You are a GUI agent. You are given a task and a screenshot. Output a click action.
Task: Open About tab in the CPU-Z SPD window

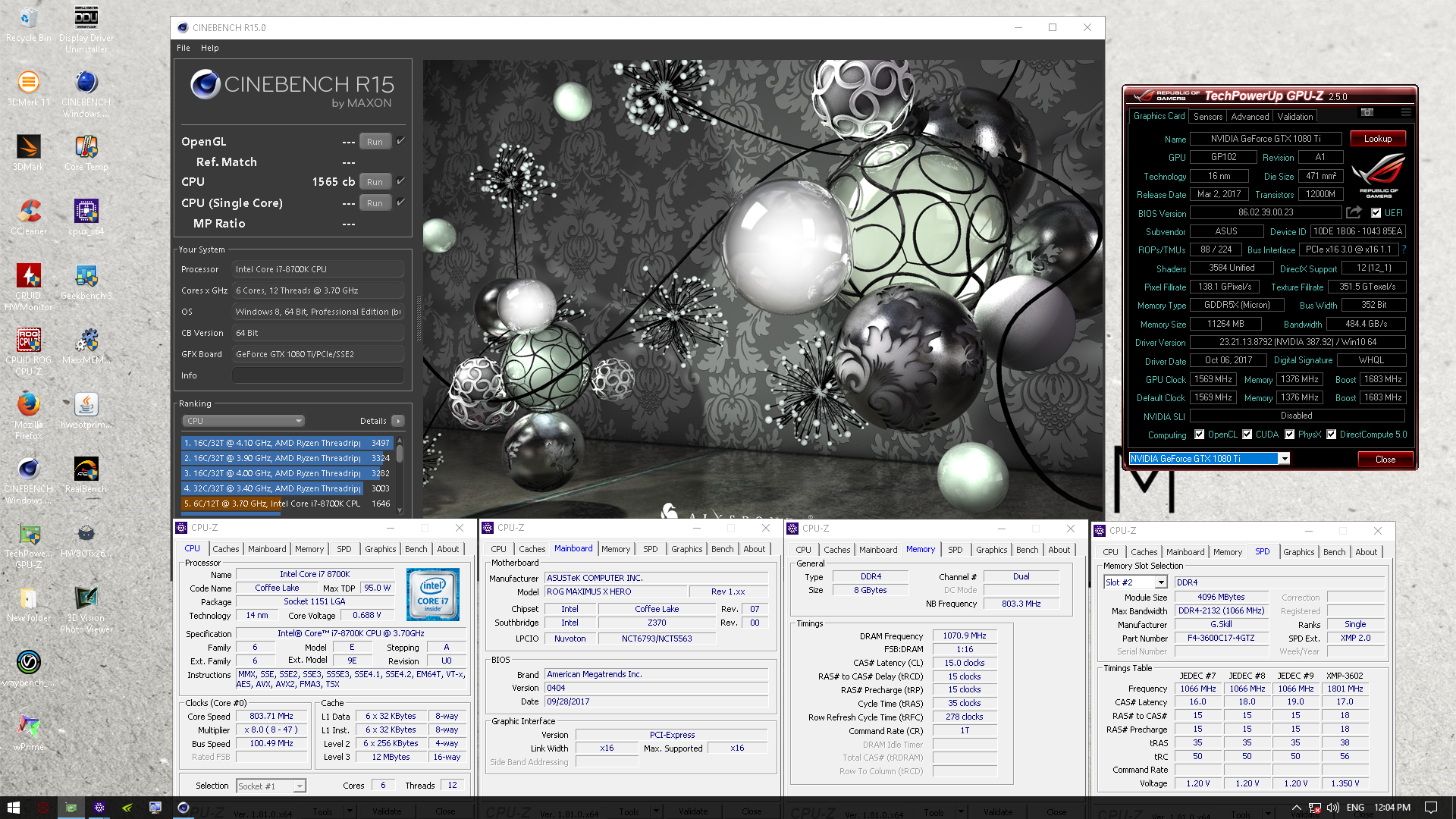(x=1366, y=552)
